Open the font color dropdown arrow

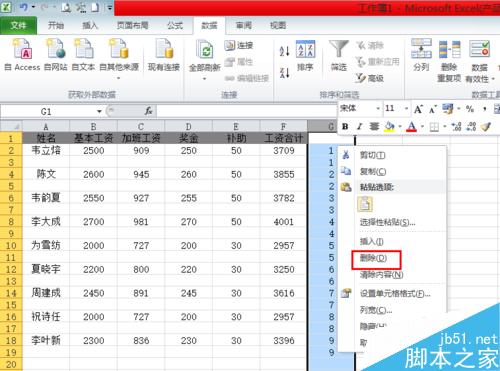tap(422, 127)
